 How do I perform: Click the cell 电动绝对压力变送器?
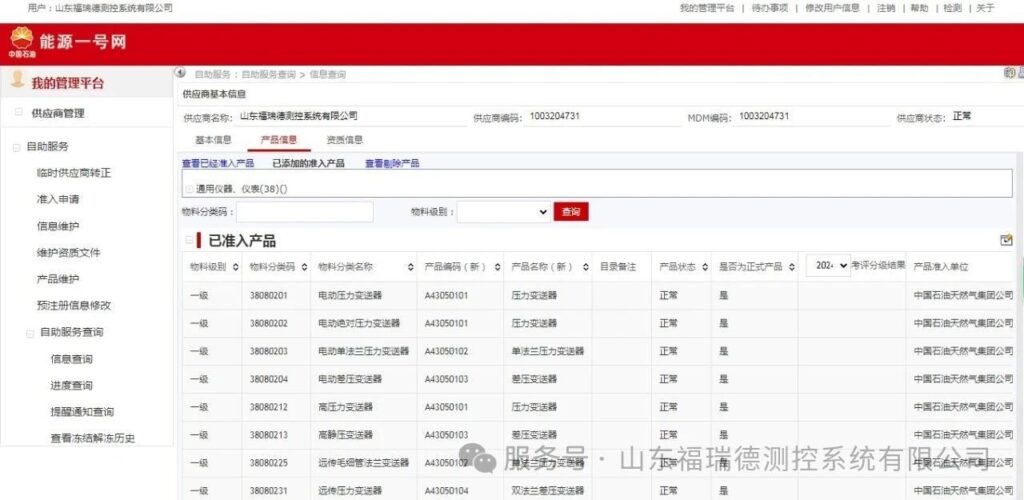pos(359,323)
